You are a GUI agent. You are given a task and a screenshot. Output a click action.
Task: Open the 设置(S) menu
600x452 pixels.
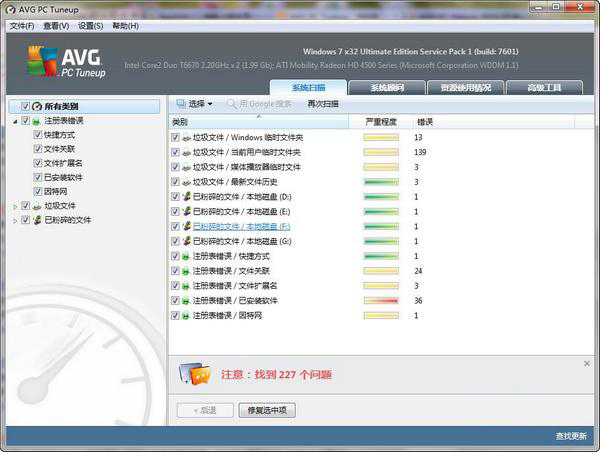(90, 26)
